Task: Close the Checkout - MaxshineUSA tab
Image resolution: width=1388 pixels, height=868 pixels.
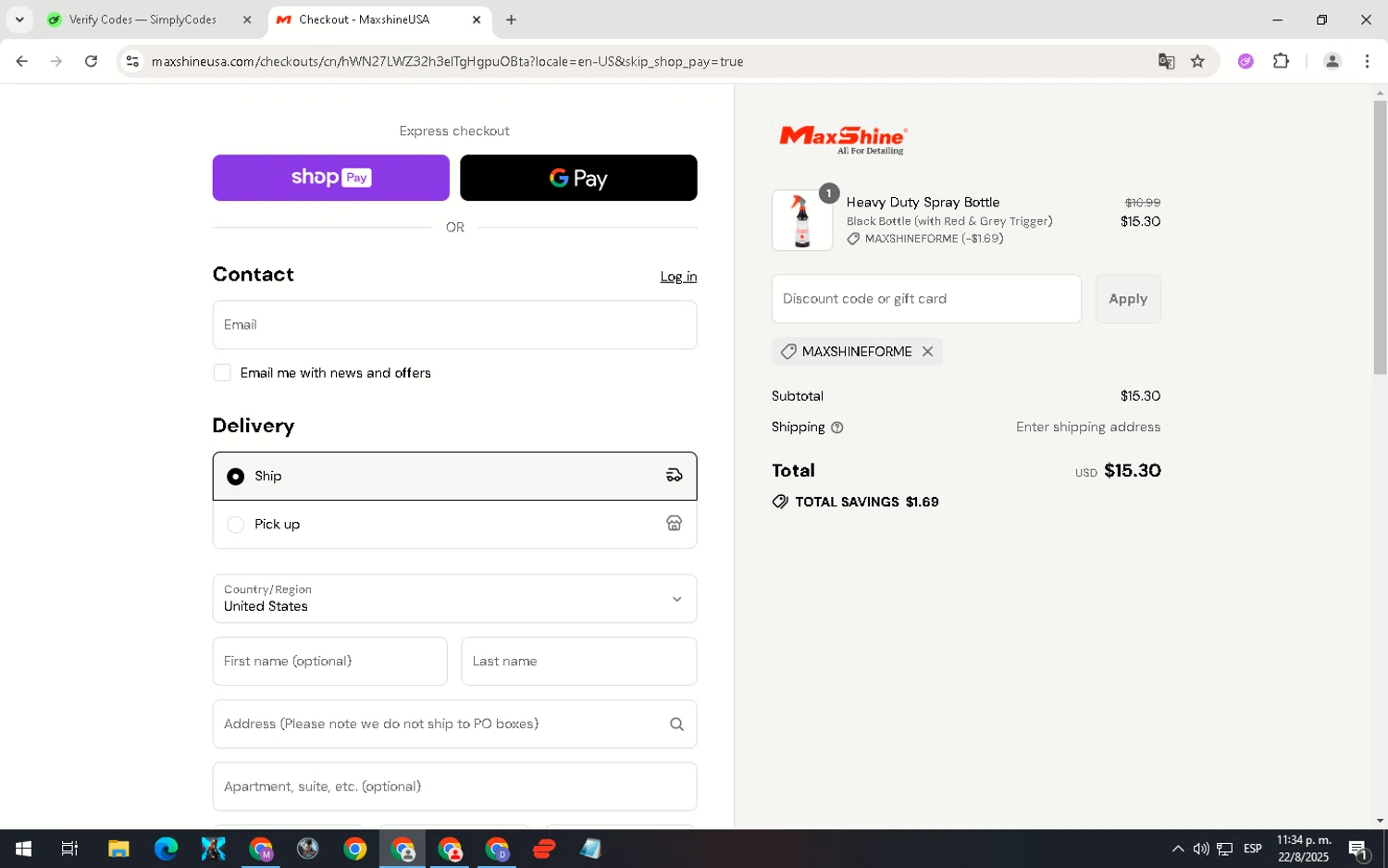Action: coord(477,19)
